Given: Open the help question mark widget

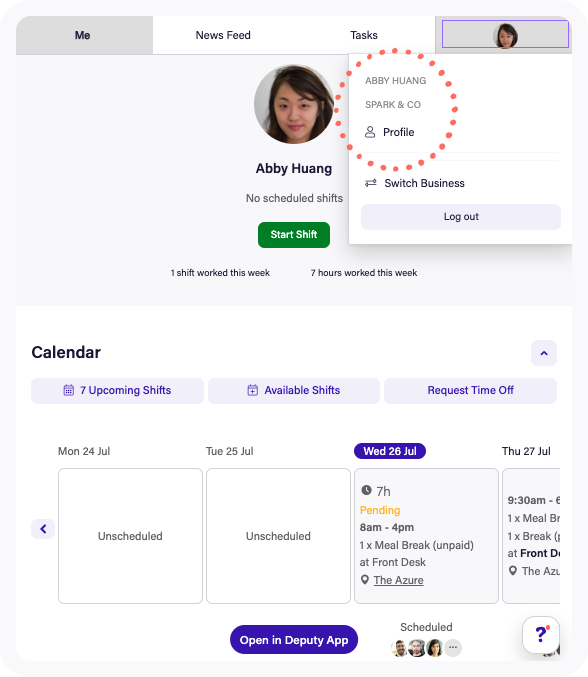Looking at the screenshot, I should (541, 635).
